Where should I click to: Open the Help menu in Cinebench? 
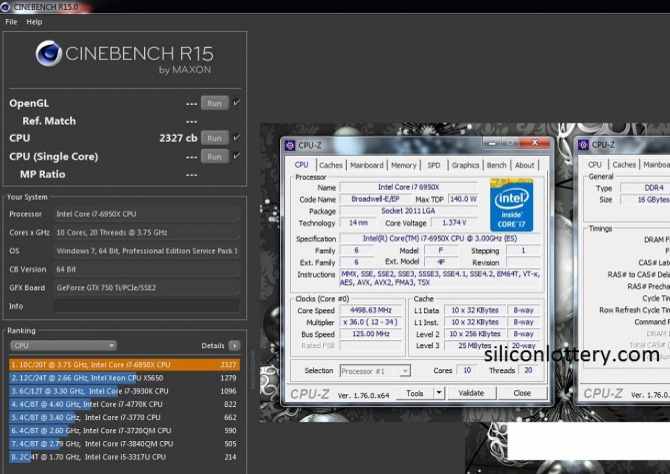[x=34, y=22]
